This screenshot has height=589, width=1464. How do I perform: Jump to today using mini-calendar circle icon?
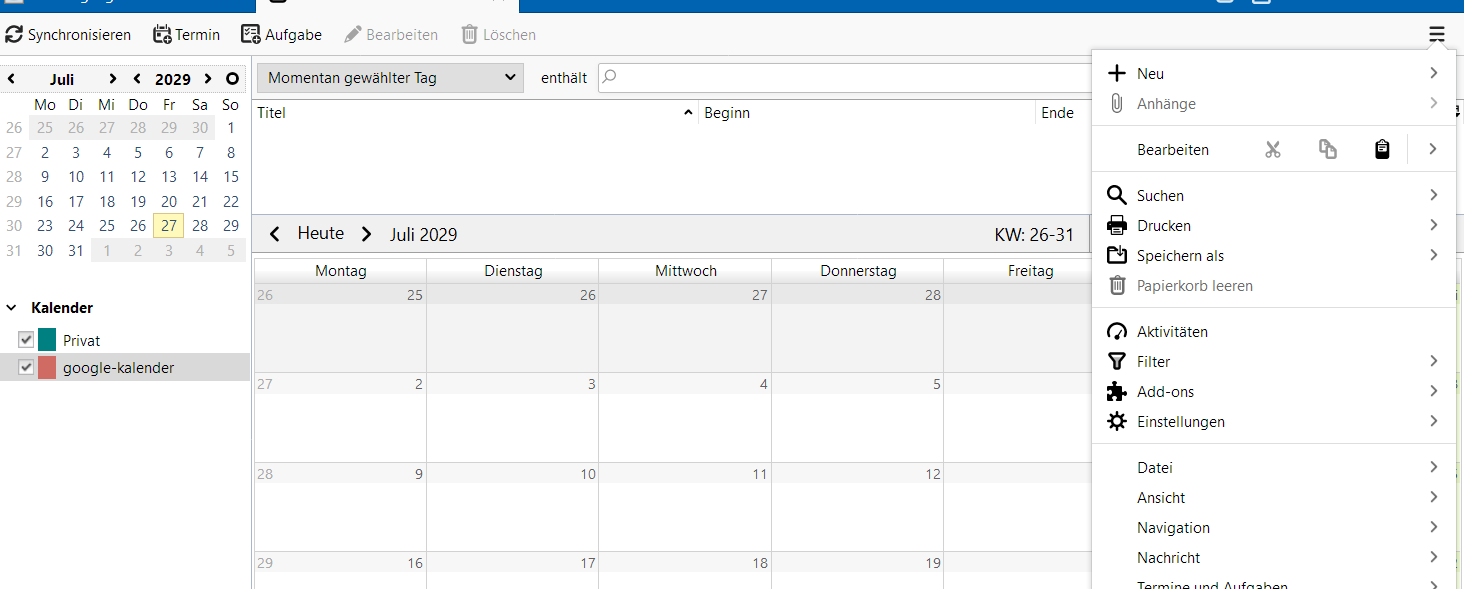click(x=232, y=79)
